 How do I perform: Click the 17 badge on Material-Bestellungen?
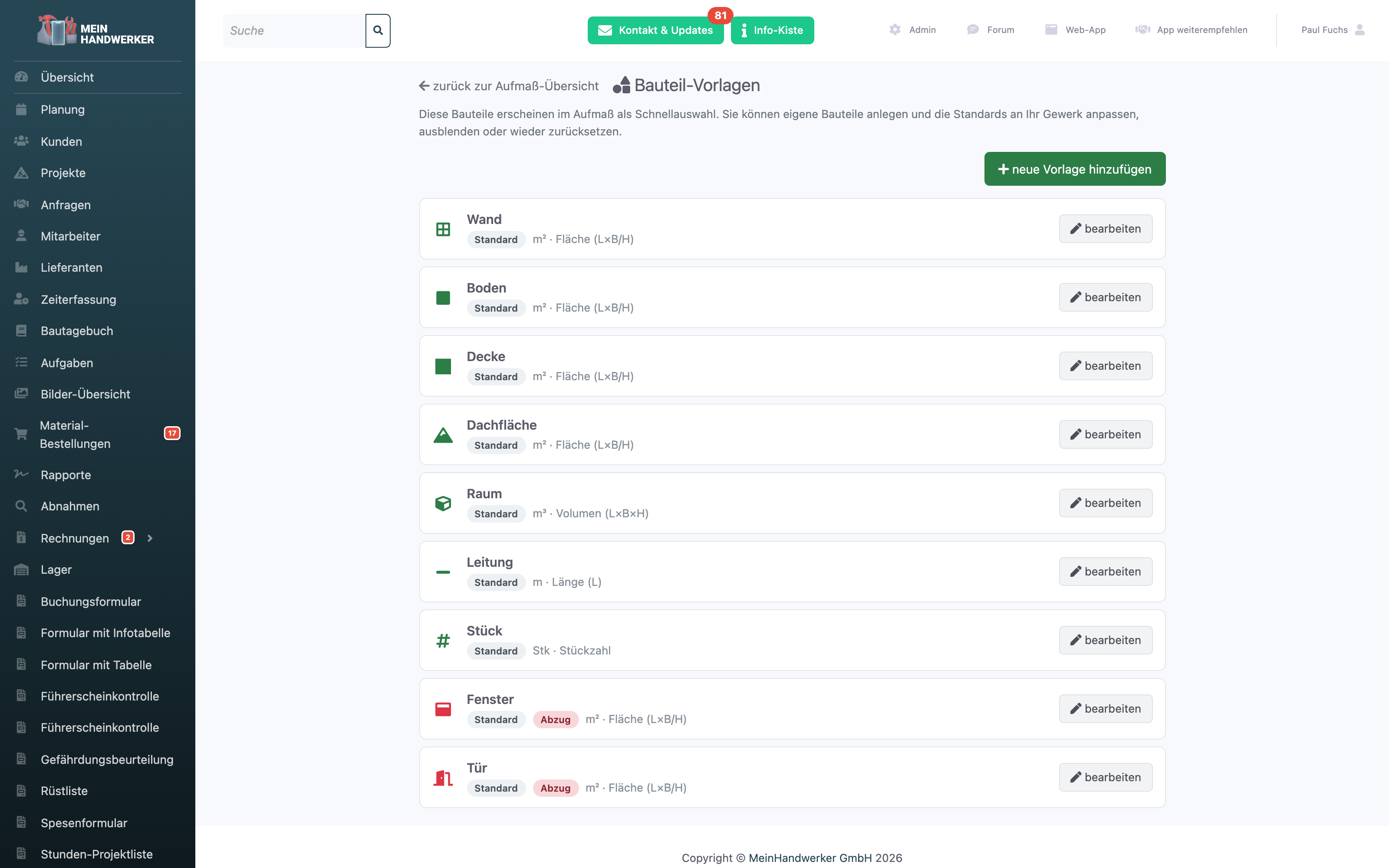coord(172,434)
